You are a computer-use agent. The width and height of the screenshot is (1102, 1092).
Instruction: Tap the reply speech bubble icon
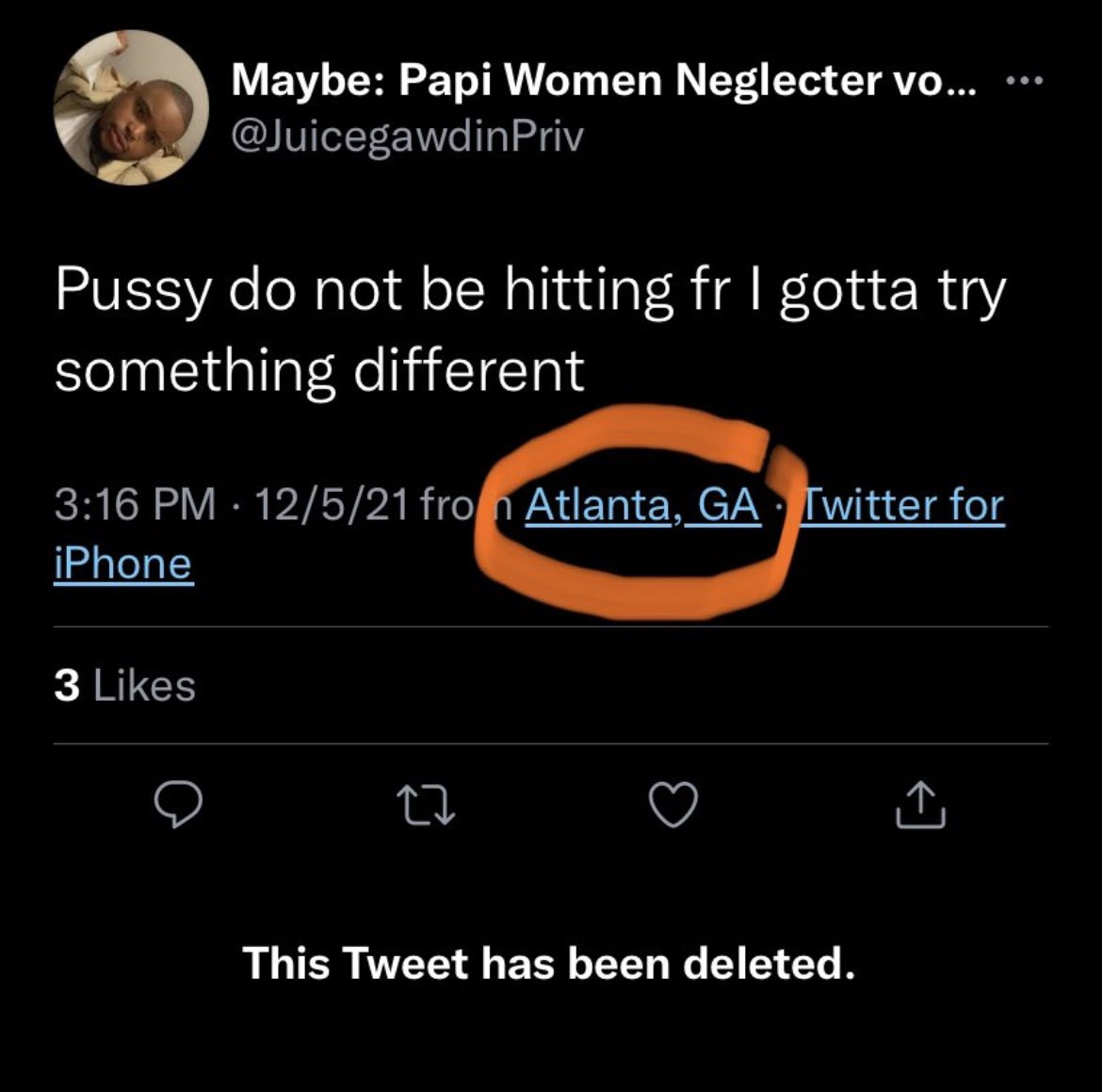point(178,806)
